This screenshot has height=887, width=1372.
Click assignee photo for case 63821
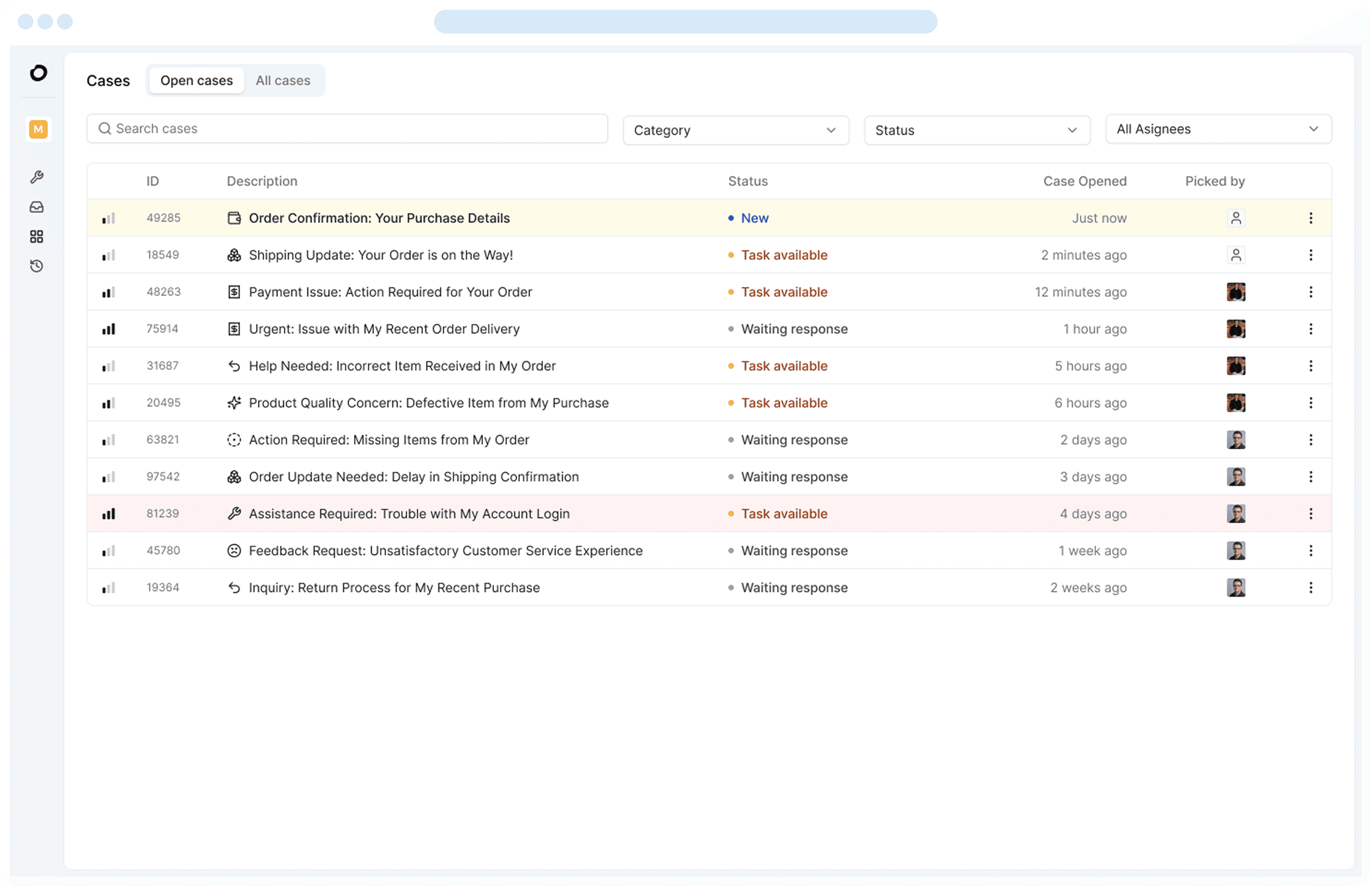click(x=1236, y=439)
